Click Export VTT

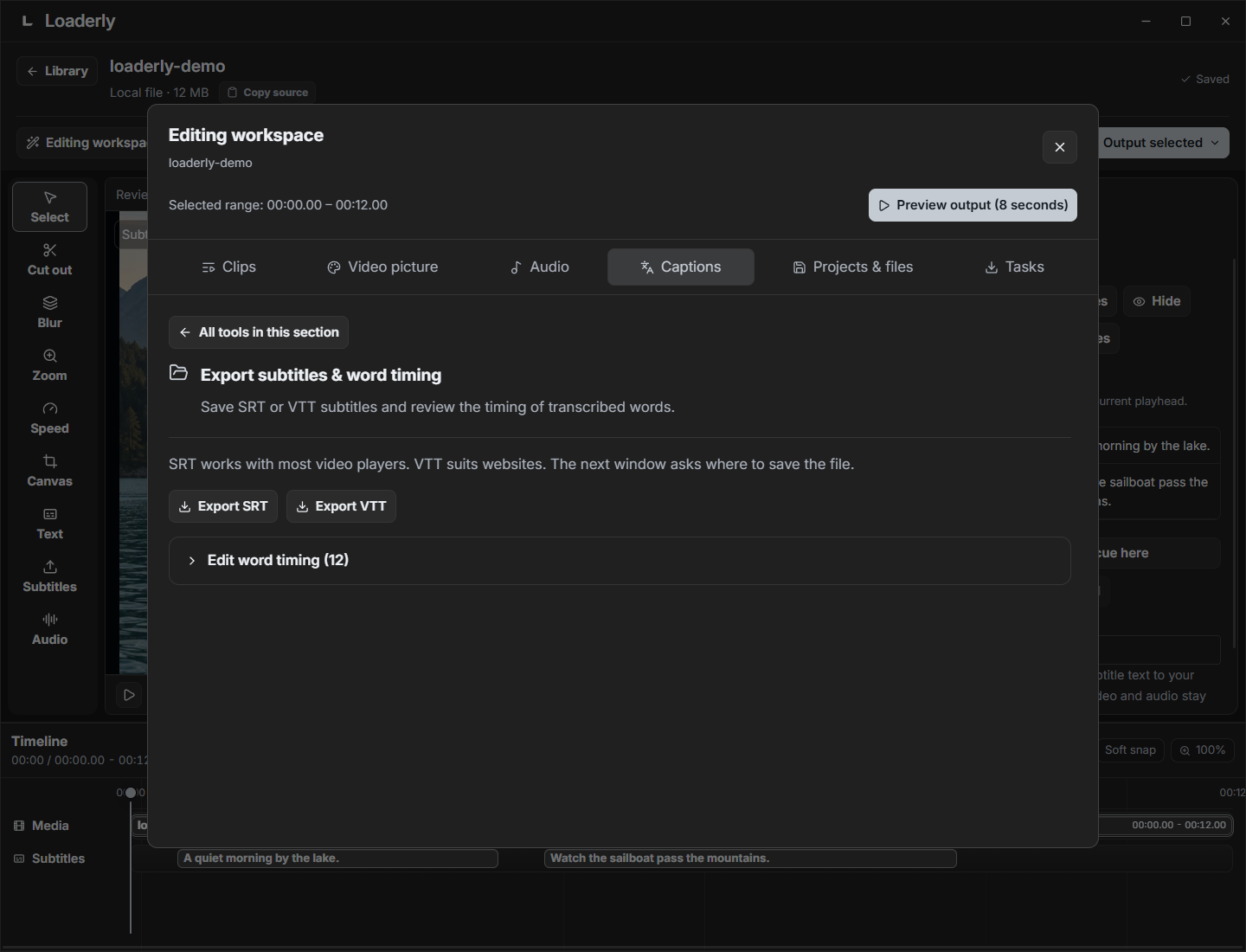point(341,506)
